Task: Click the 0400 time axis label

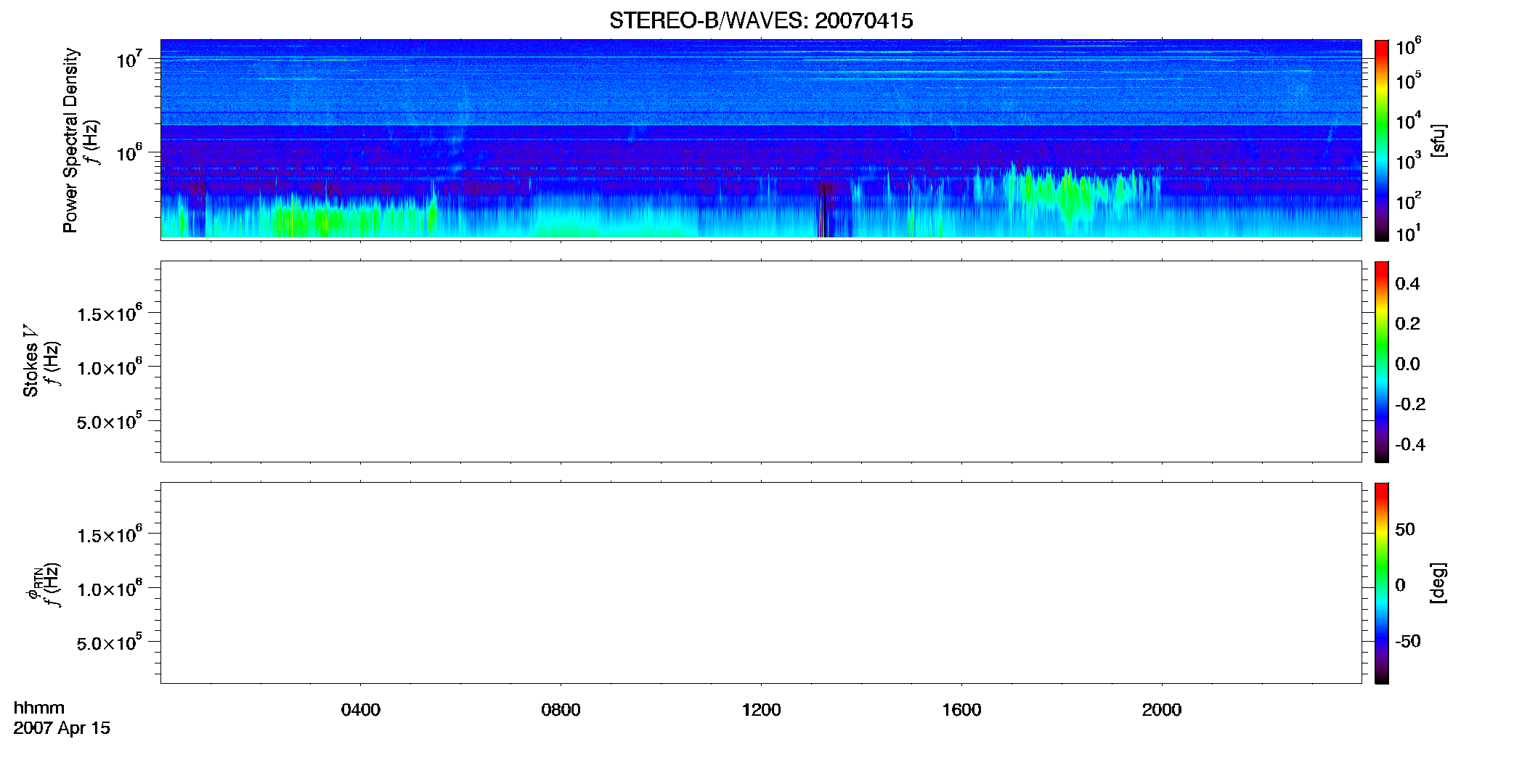Action: (361, 710)
